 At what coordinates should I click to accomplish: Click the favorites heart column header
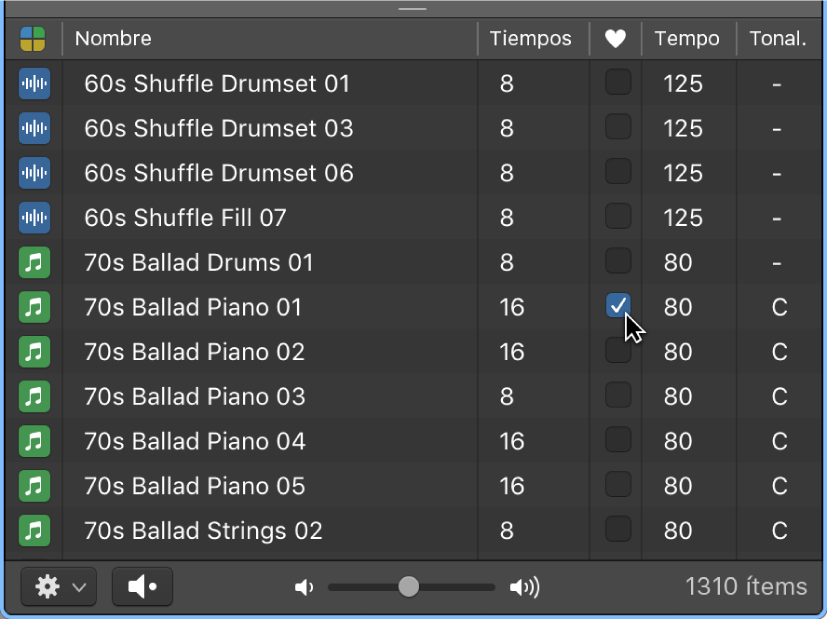click(616, 39)
